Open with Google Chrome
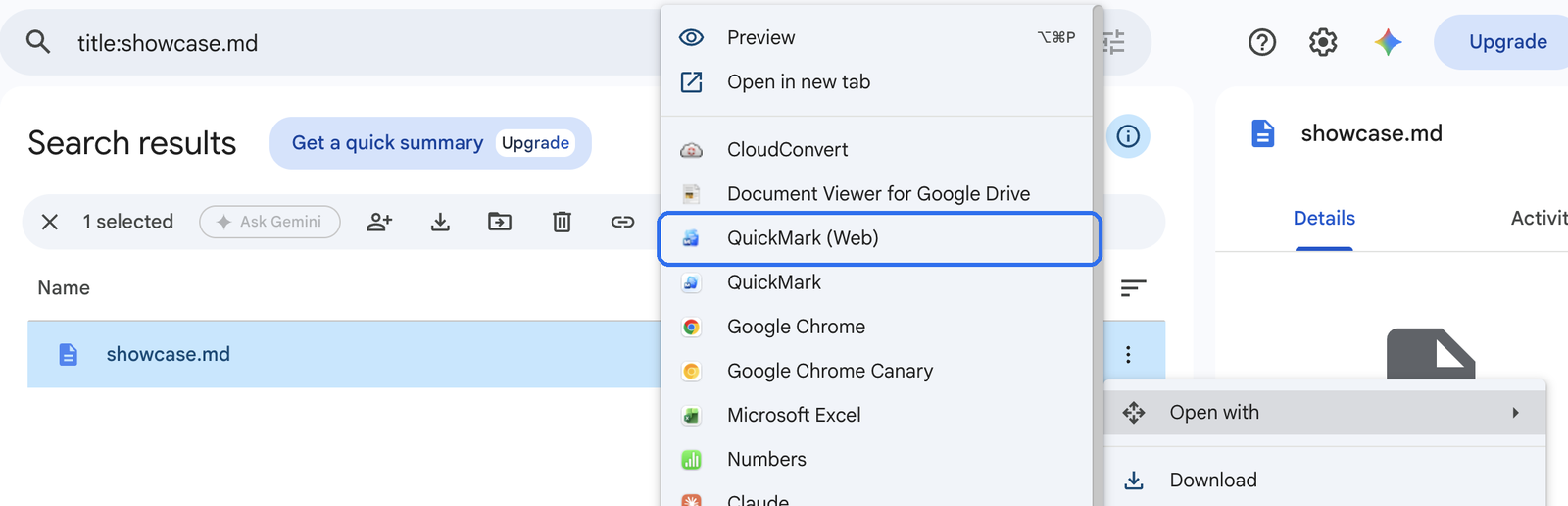 (877, 327)
